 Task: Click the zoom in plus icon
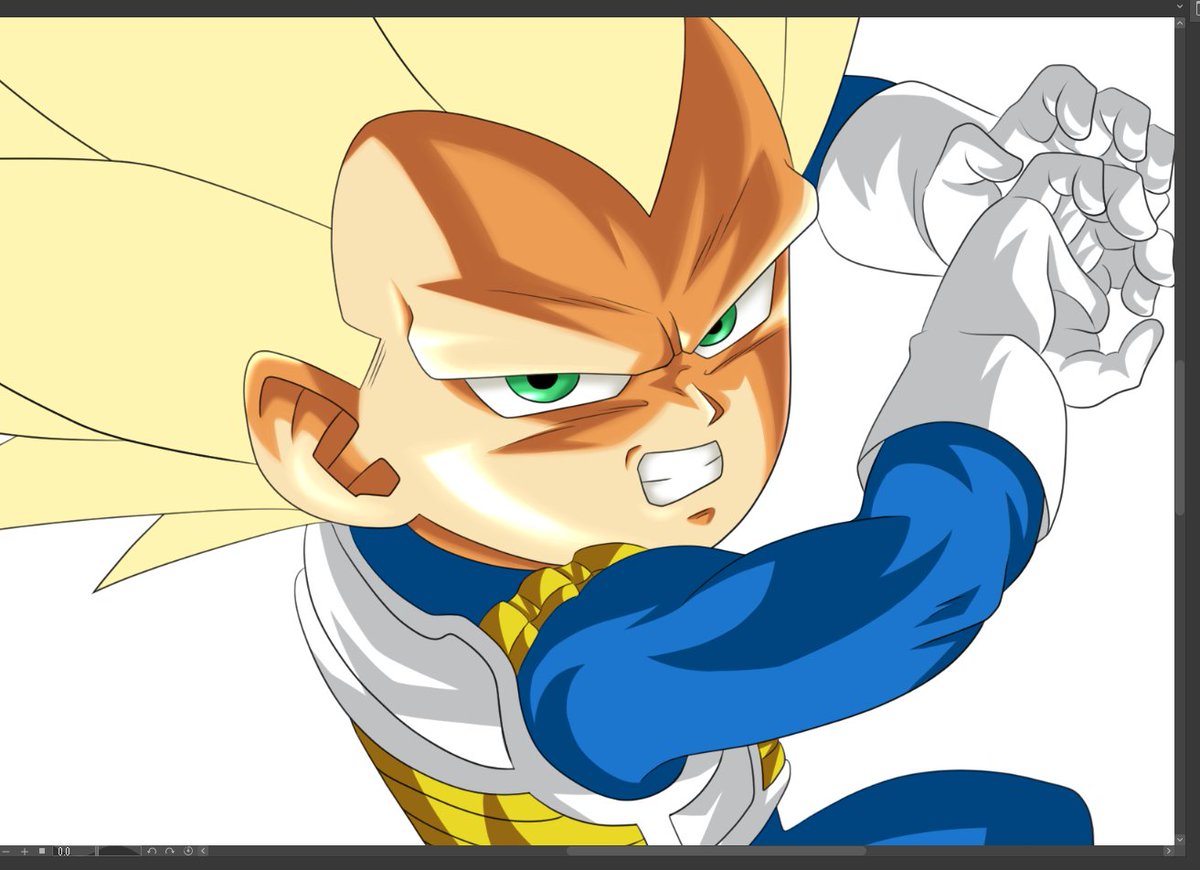click(24, 851)
